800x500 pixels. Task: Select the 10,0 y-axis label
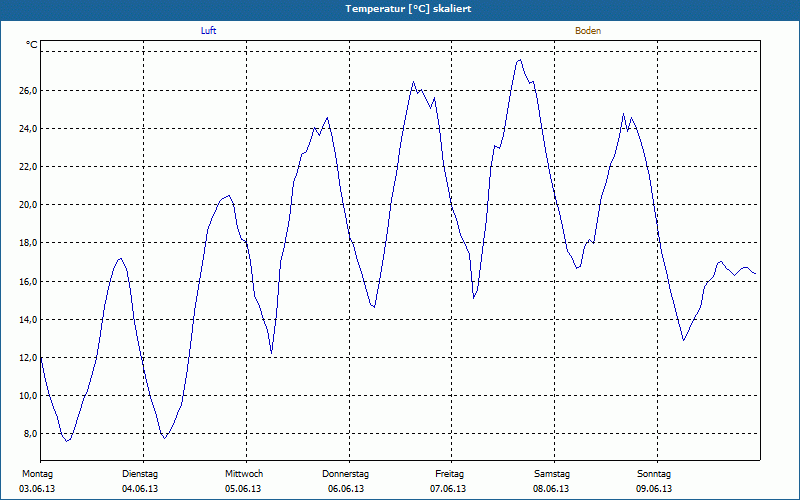[x=29, y=396]
